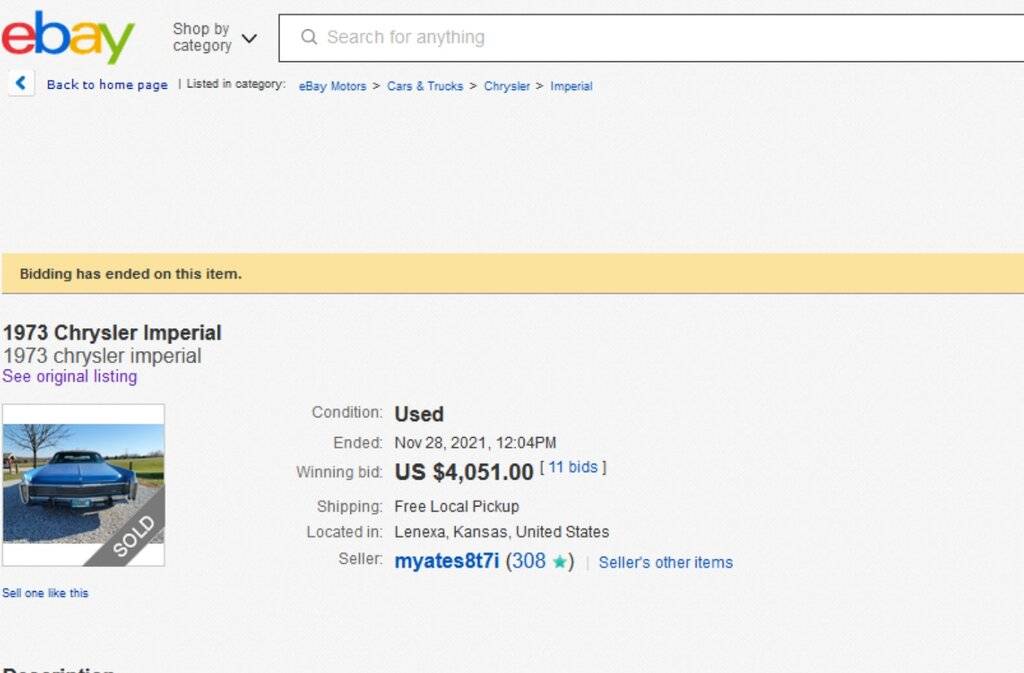Open See original listing link
This screenshot has width=1024, height=673.
tap(70, 377)
